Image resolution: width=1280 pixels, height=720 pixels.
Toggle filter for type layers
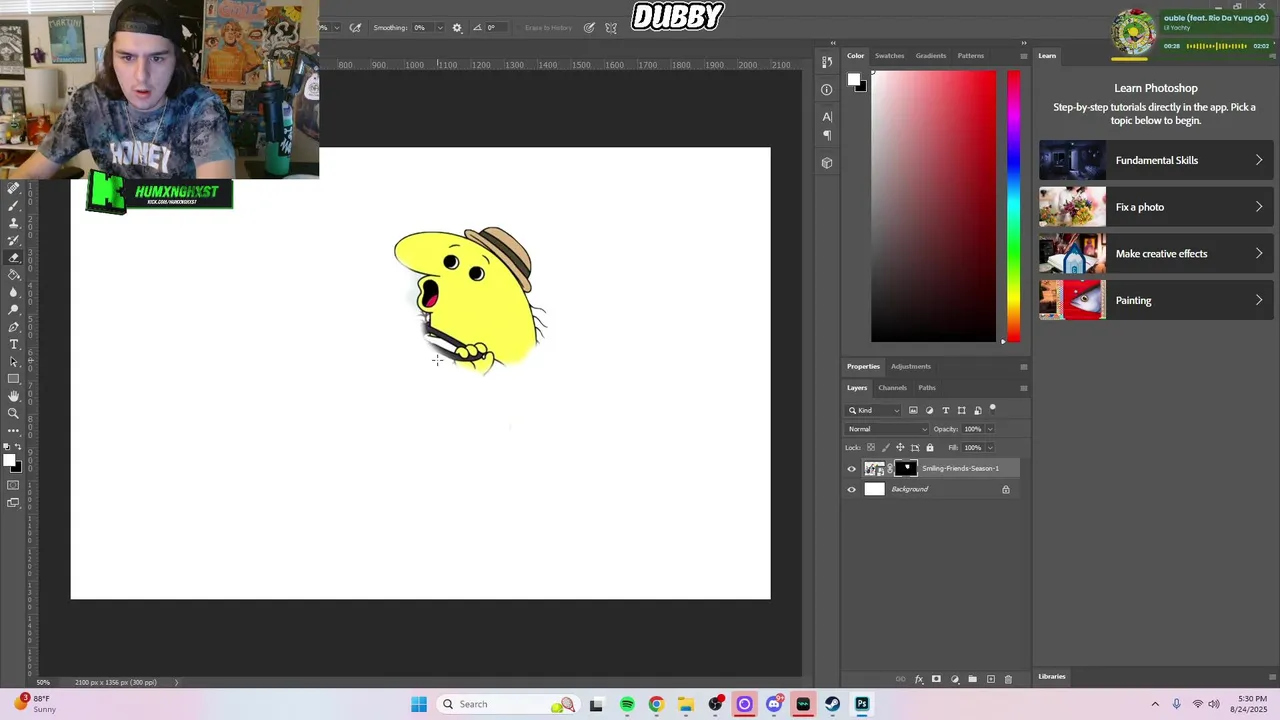[x=945, y=410]
